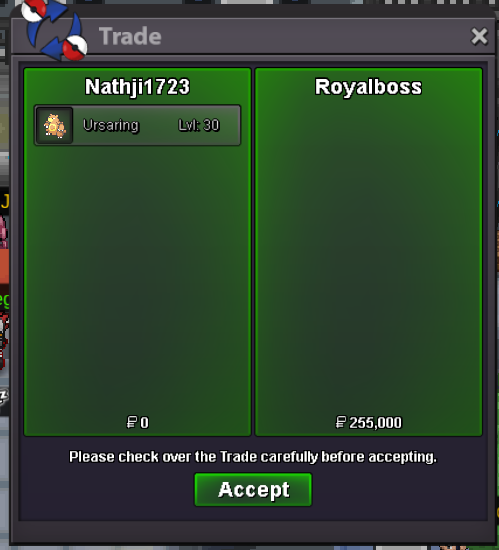Click the red pokeball at top-left of Trade icon
Screen dimensions: 499x550
pyautogui.click(x=34, y=10)
